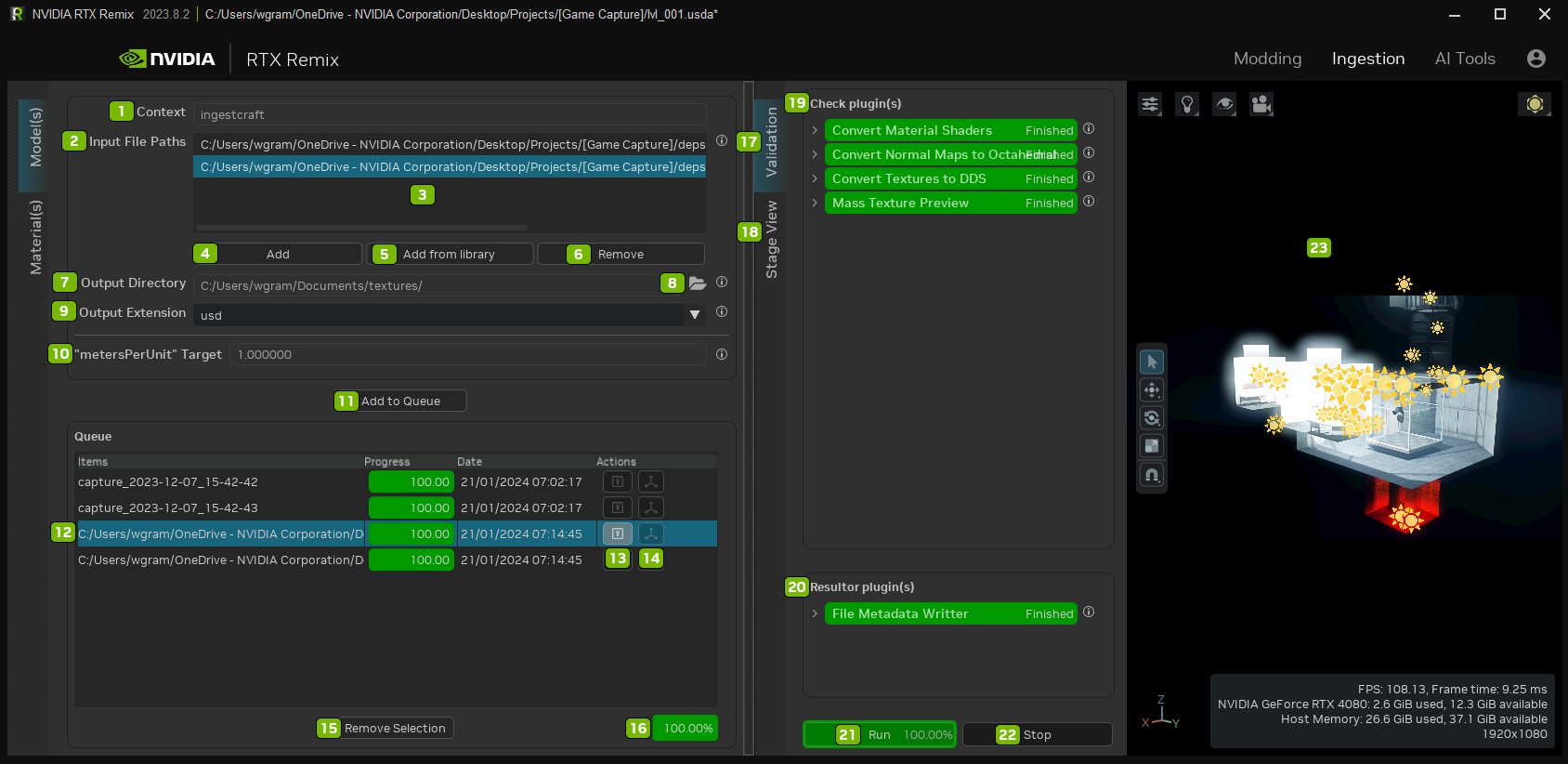Show info for Output Extension
This screenshot has width=1568, height=764.
coord(722,312)
